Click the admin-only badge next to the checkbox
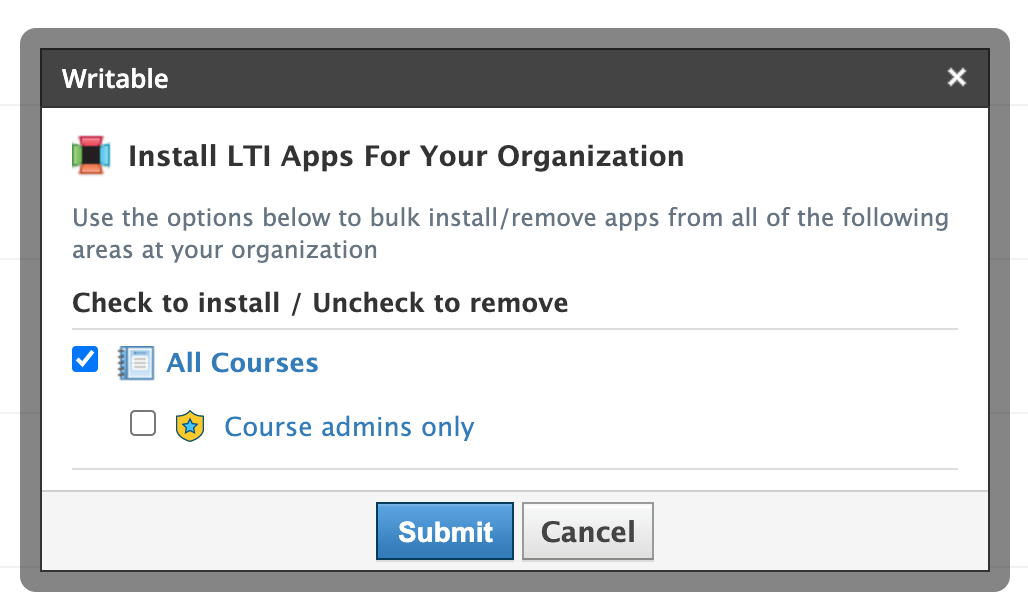Viewport: 1028px width, 608px height. tap(190, 424)
